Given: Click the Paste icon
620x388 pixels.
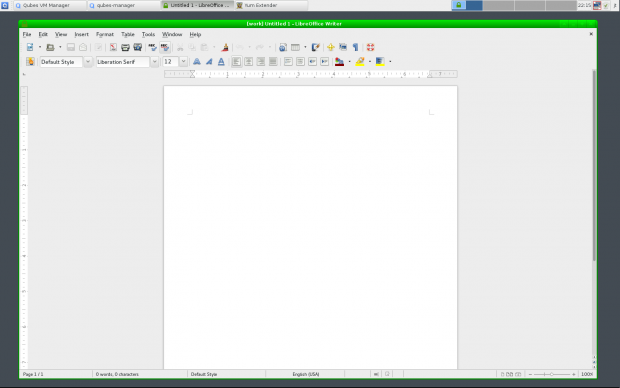Looking at the screenshot, I should [204, 47].
